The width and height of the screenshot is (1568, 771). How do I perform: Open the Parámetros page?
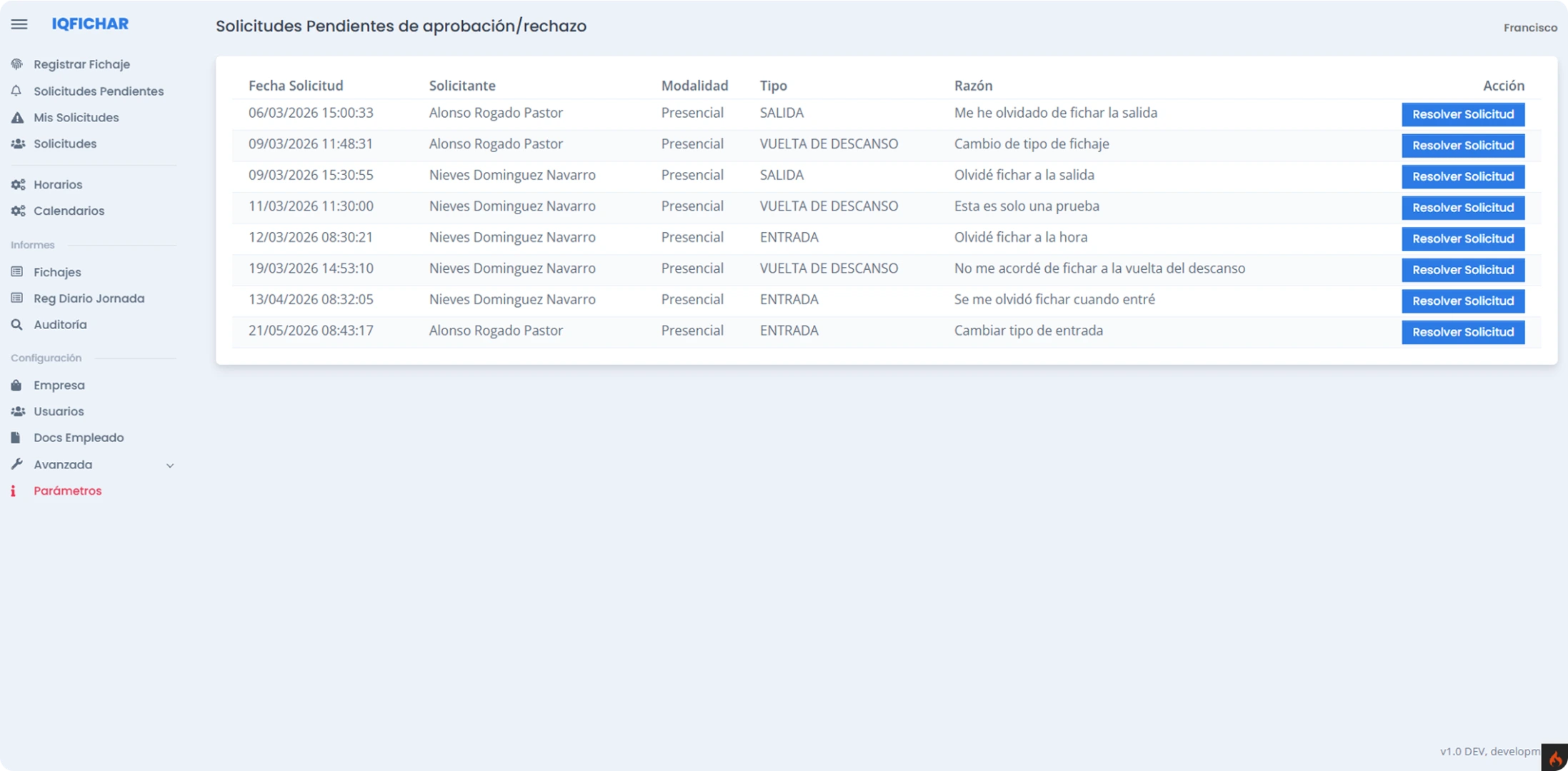[67, 490]
